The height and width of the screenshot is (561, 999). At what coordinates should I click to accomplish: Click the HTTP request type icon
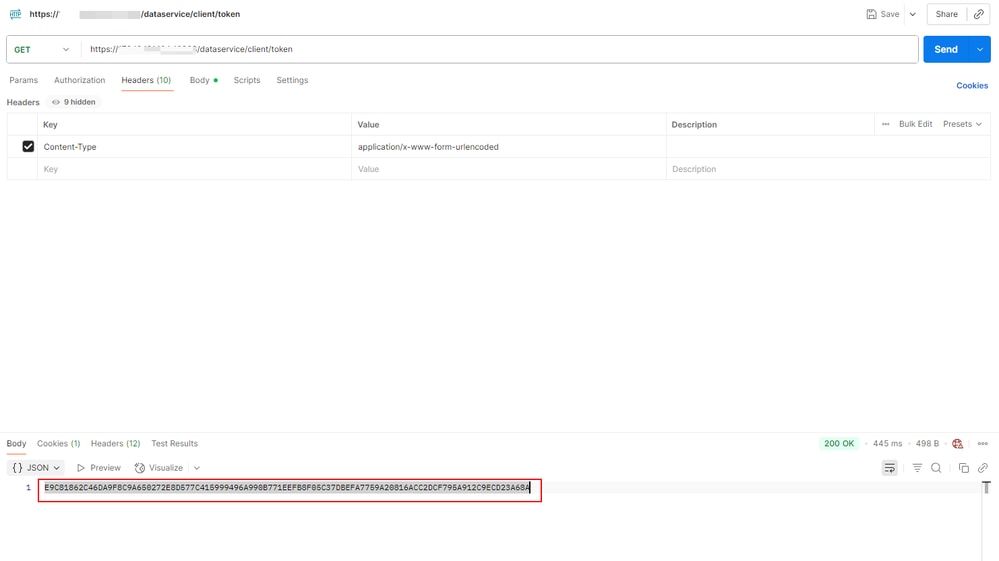[15, 14]
